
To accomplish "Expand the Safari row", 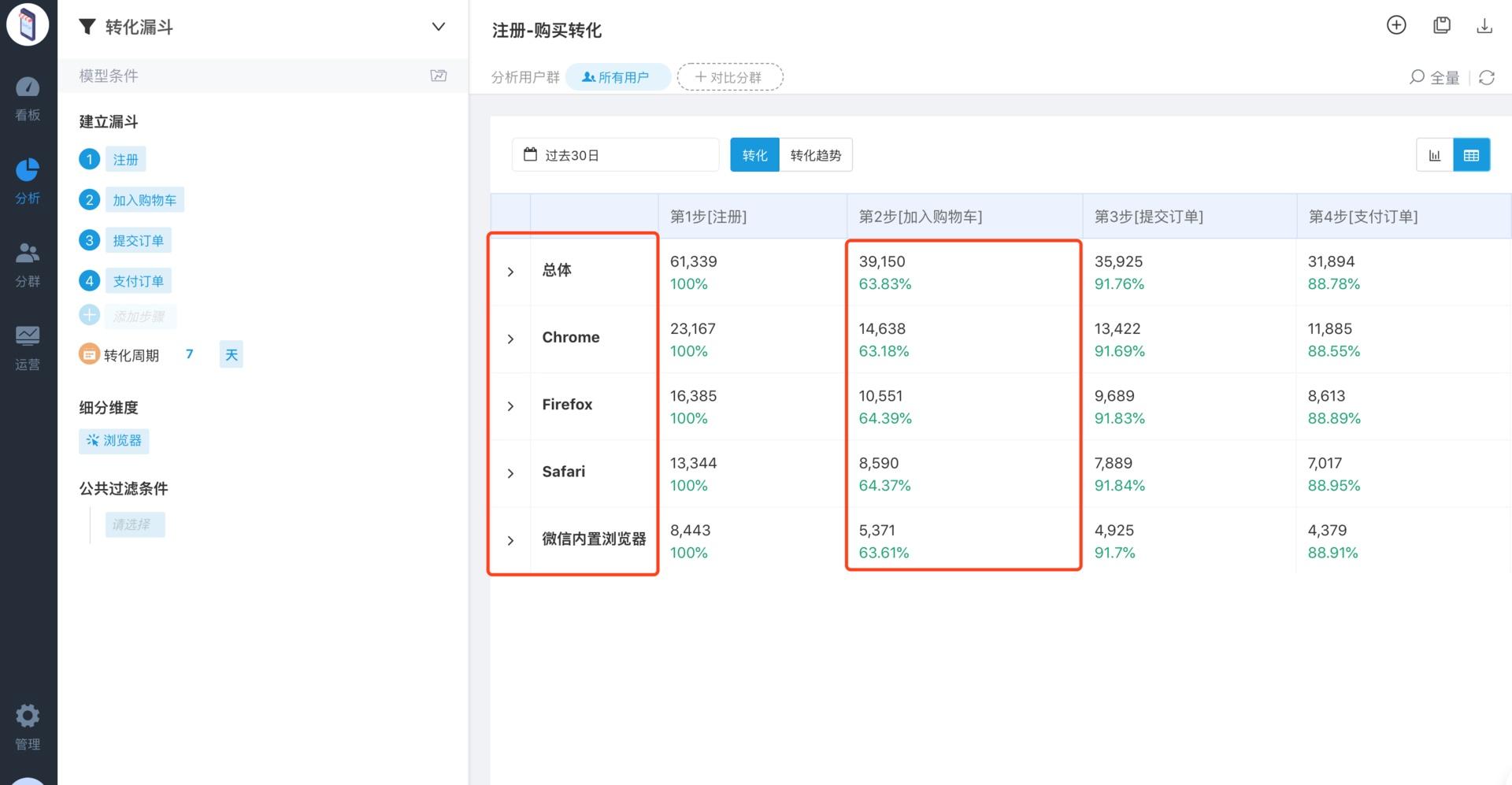I will click(510, 473).
